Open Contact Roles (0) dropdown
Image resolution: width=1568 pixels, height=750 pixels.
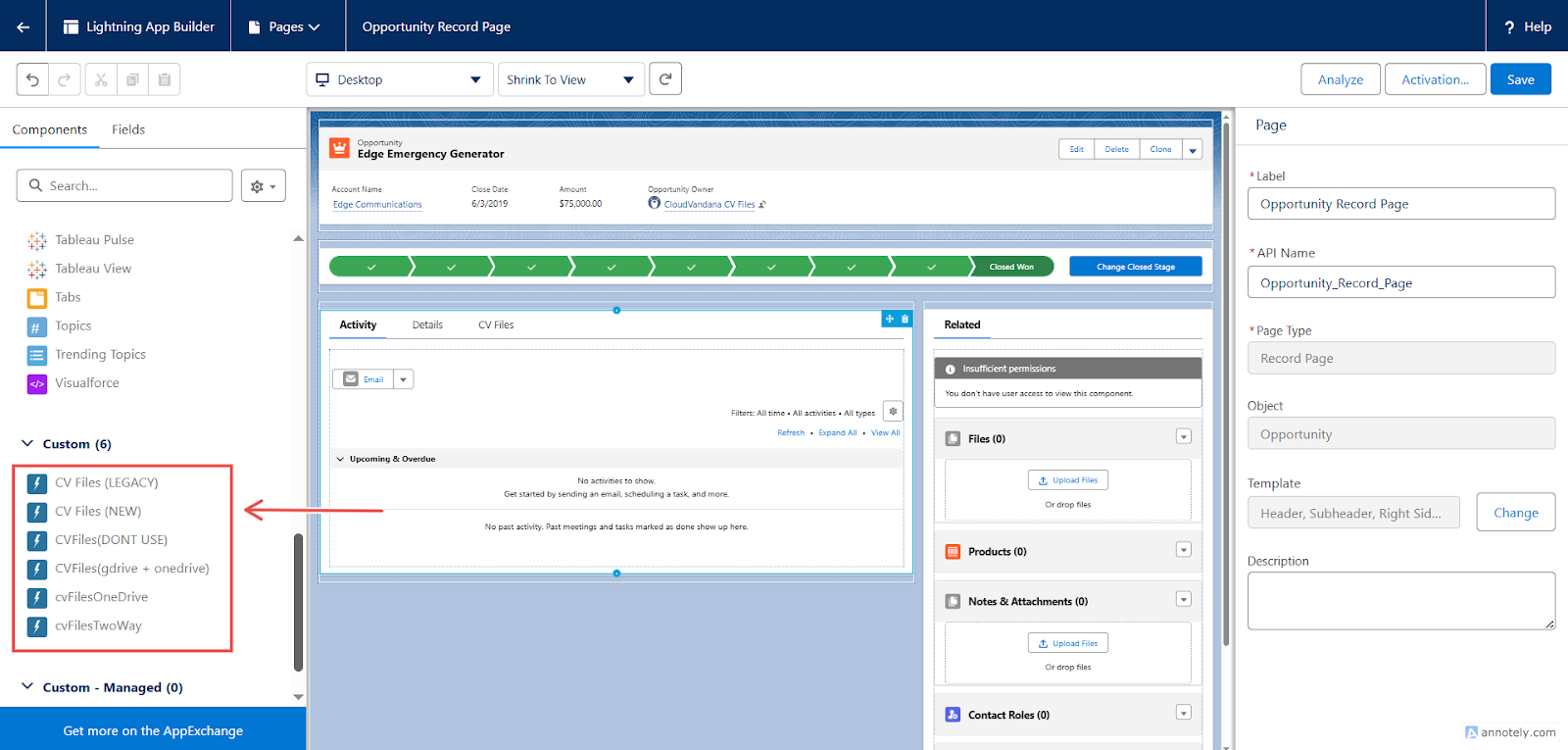(1184, 713)
